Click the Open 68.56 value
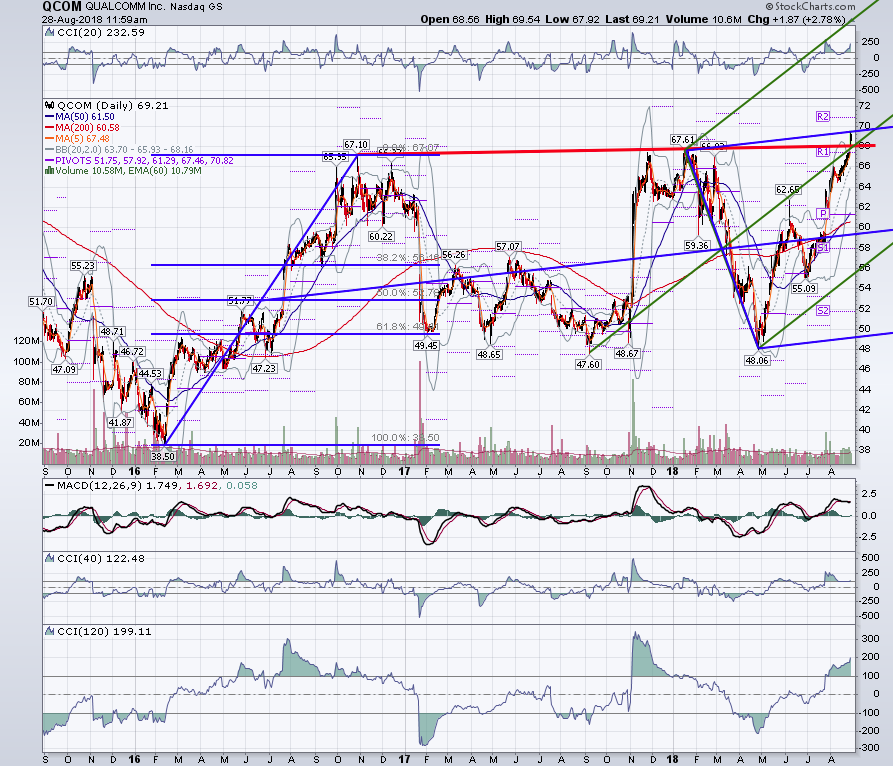 pyautogui.click(x=450, y=19)
